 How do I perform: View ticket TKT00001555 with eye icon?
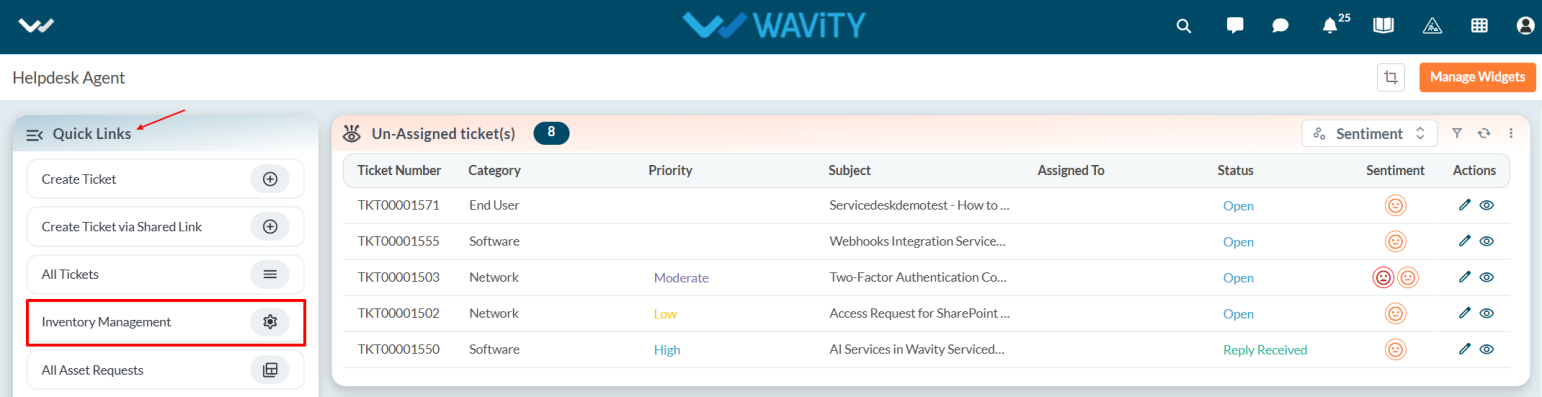1487,242
